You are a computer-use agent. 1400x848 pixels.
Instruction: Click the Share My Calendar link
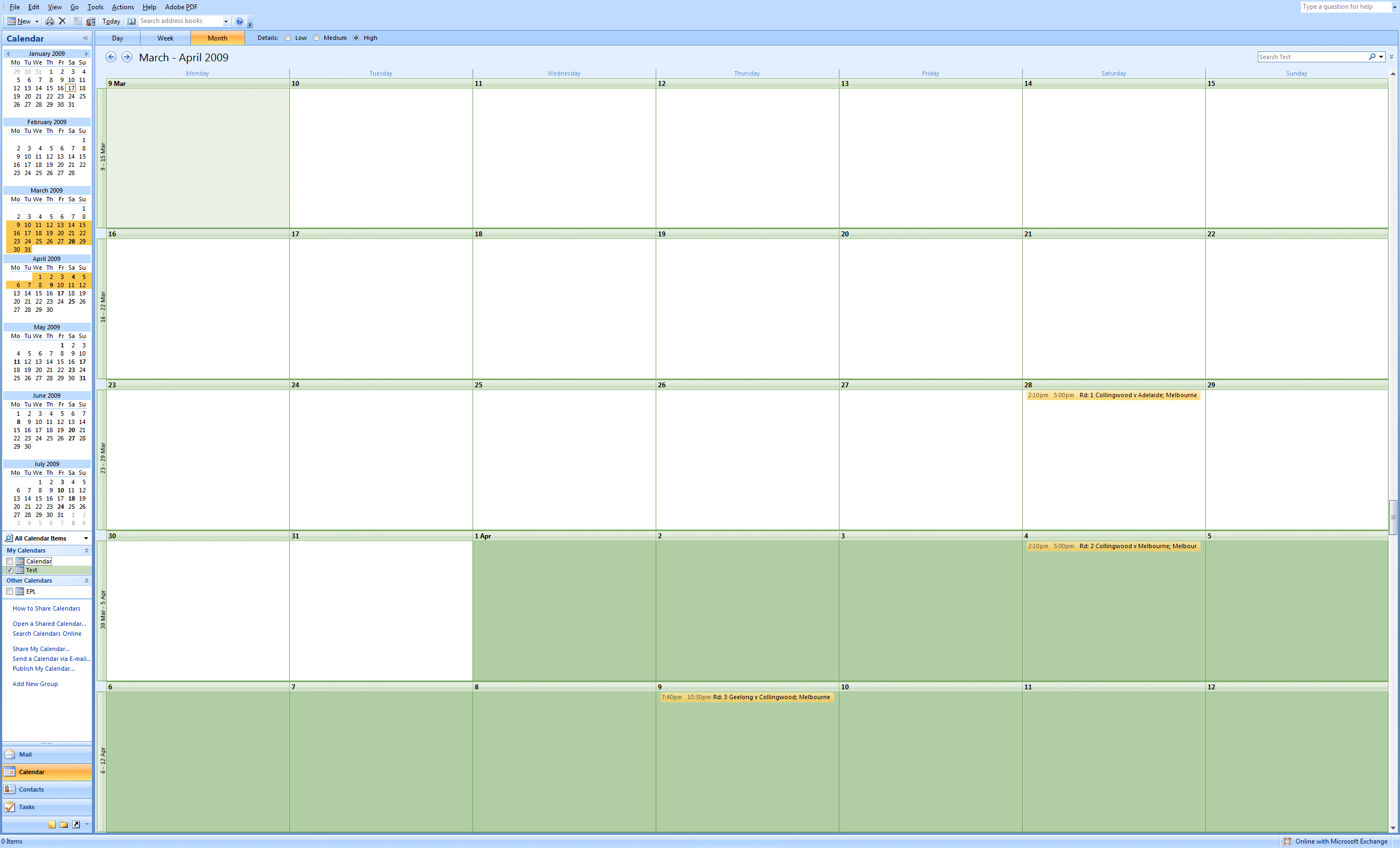(x=41, y=648)
